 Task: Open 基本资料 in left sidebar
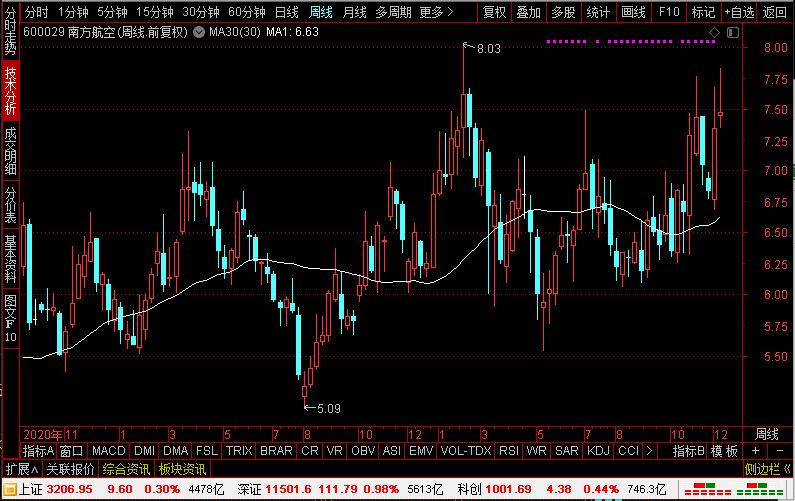10,259
